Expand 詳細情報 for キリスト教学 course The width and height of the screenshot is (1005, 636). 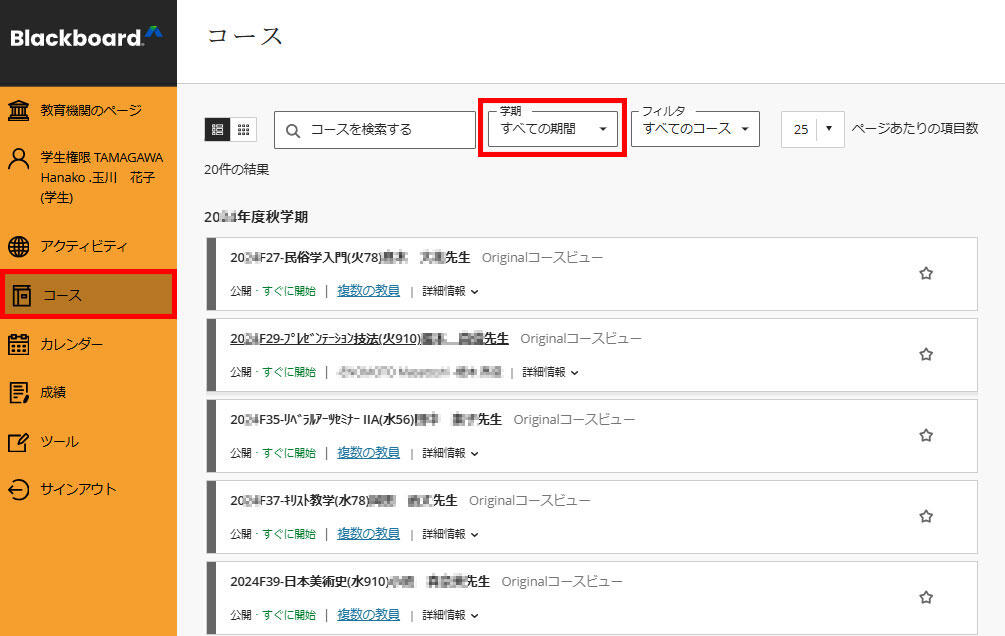[x=450, y=534]
